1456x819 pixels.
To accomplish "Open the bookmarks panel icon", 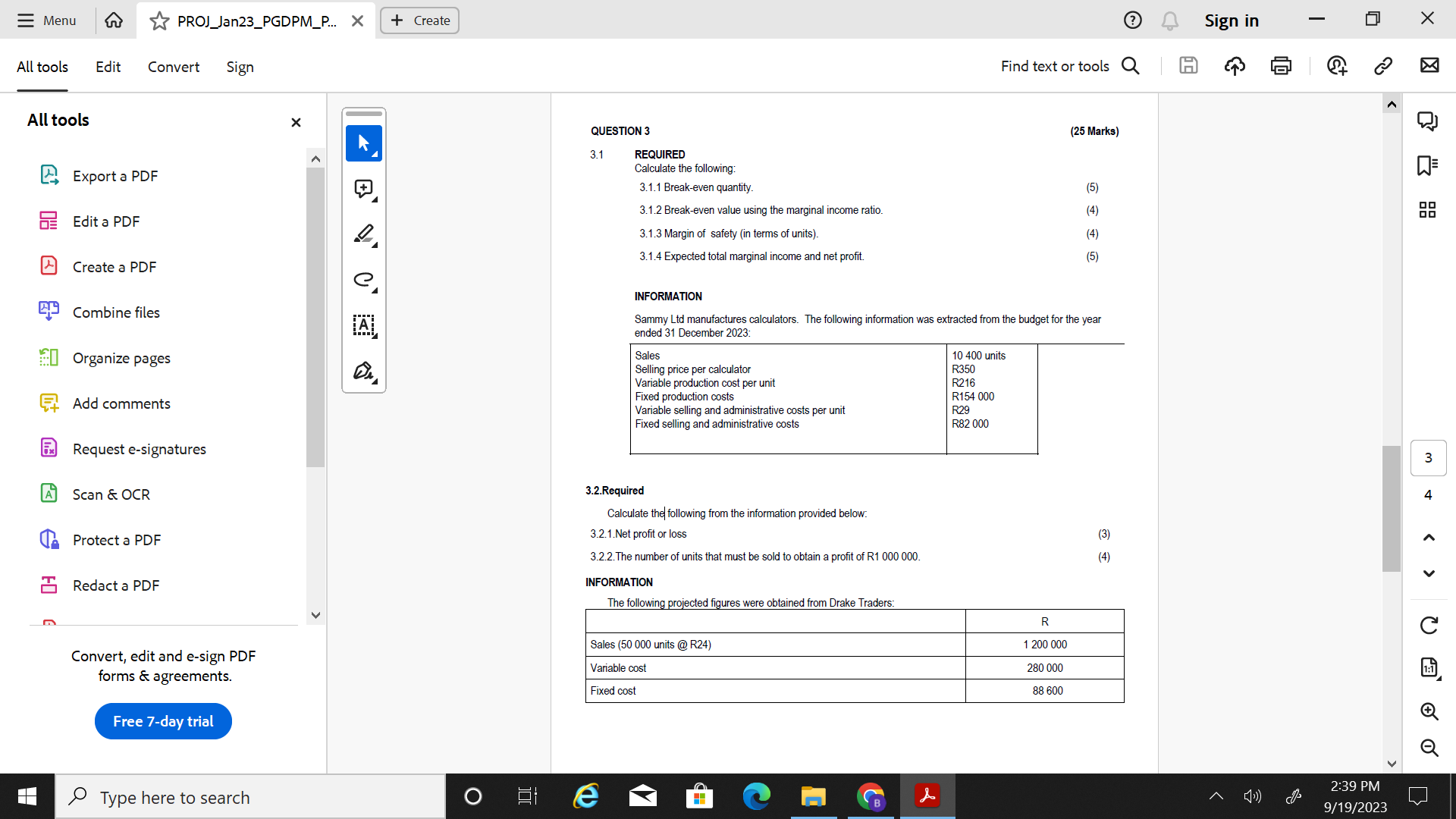I will click(1427, 165).
